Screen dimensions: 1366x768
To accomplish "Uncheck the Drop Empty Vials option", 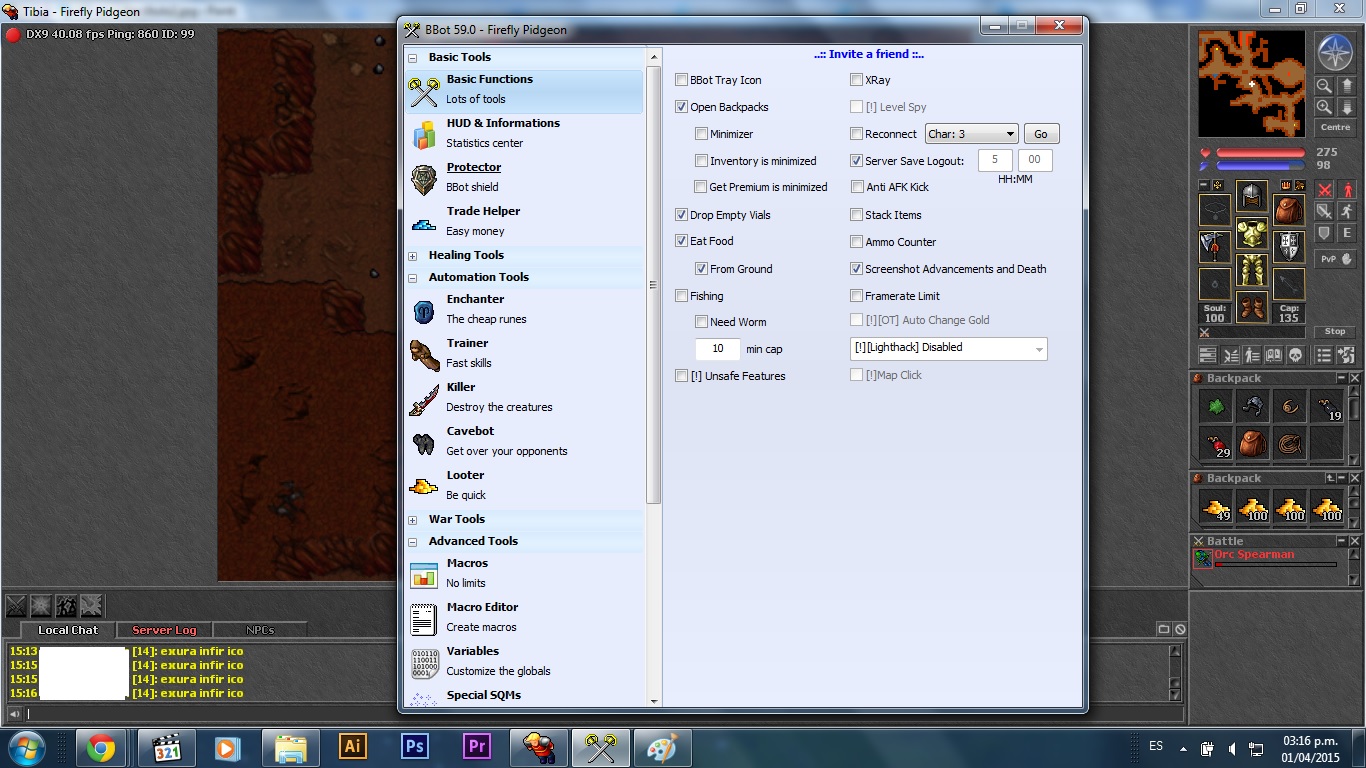I will pyautogui.click(x=682, y=215).
